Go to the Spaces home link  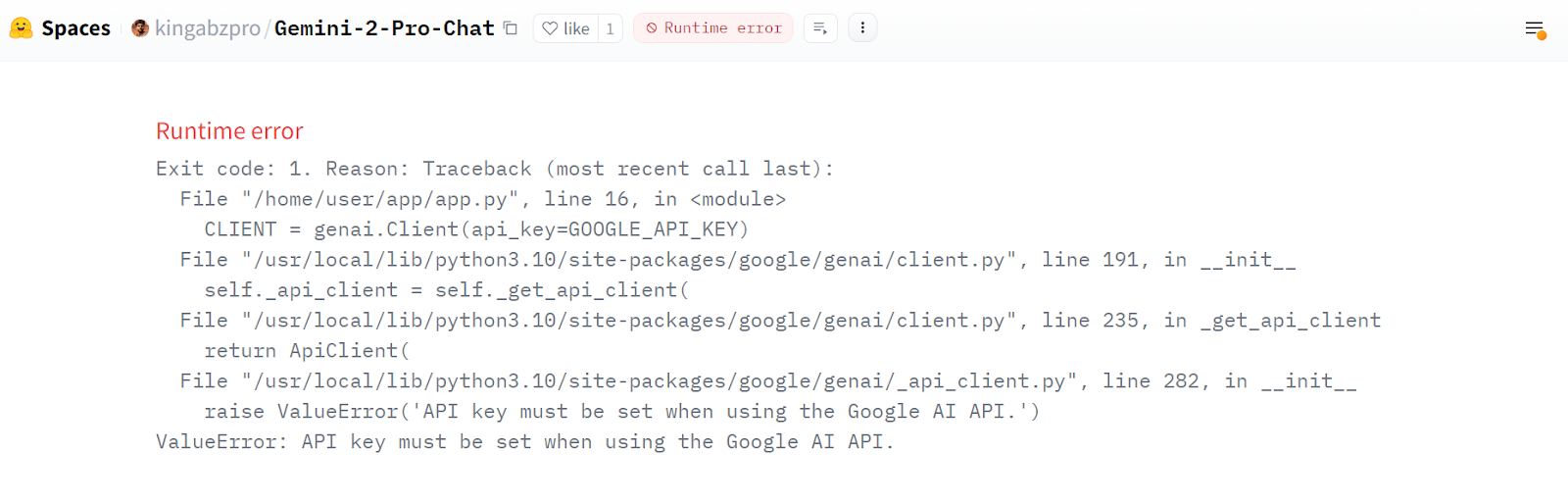(x=75, y=27)
